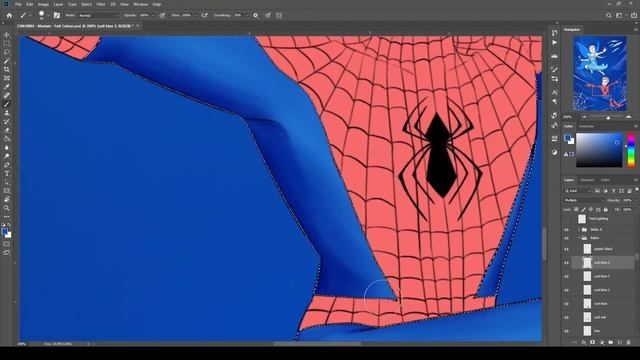Select the Eyedropper tool
Image resolution: width=640 pixels, height=360 pixels.
pos(7,87)
